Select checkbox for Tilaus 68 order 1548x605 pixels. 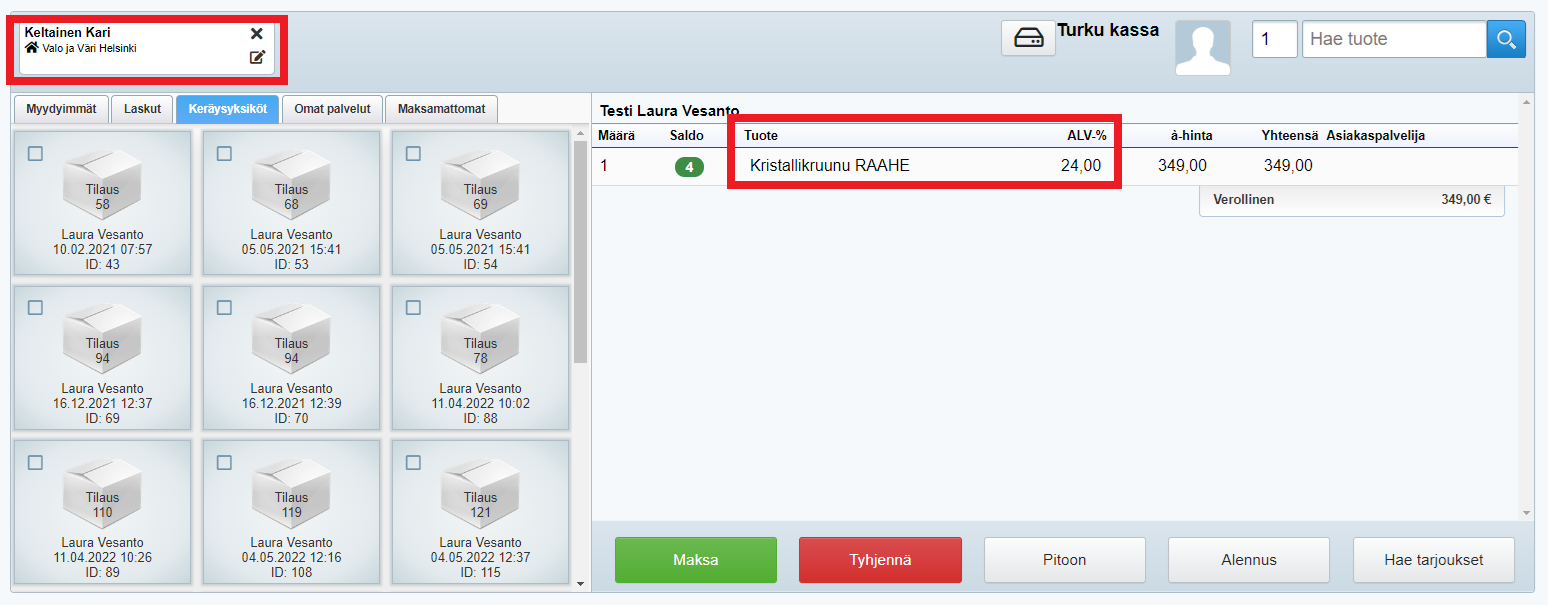tap(224, 154)
